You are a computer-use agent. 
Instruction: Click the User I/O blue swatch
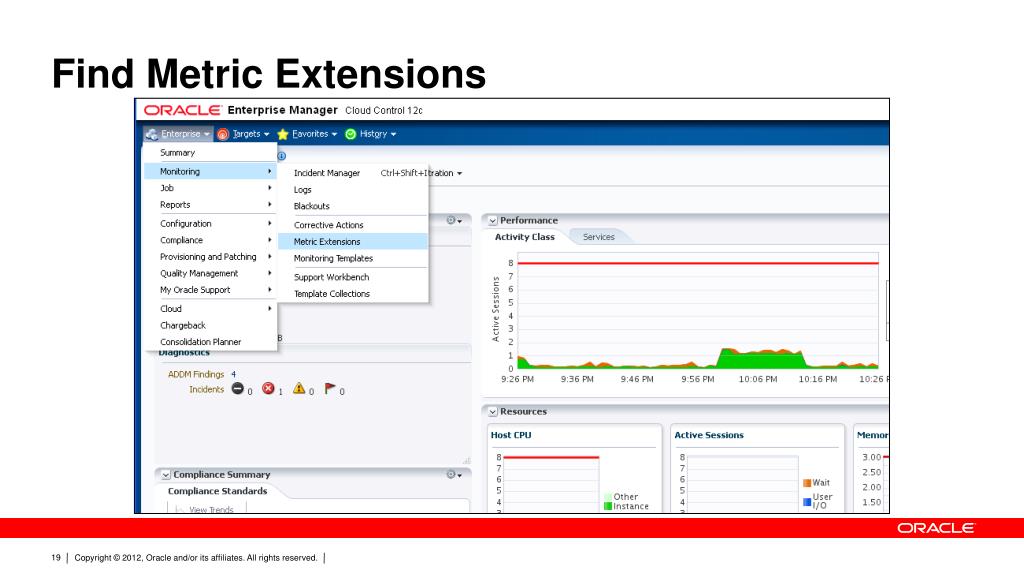pos(807,502)
